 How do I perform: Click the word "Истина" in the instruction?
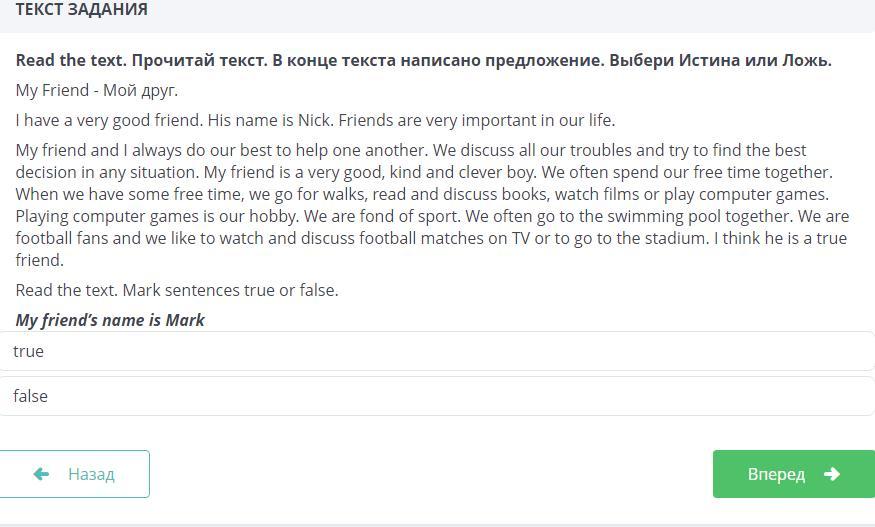pyautogui.click(x=712, y=60)
